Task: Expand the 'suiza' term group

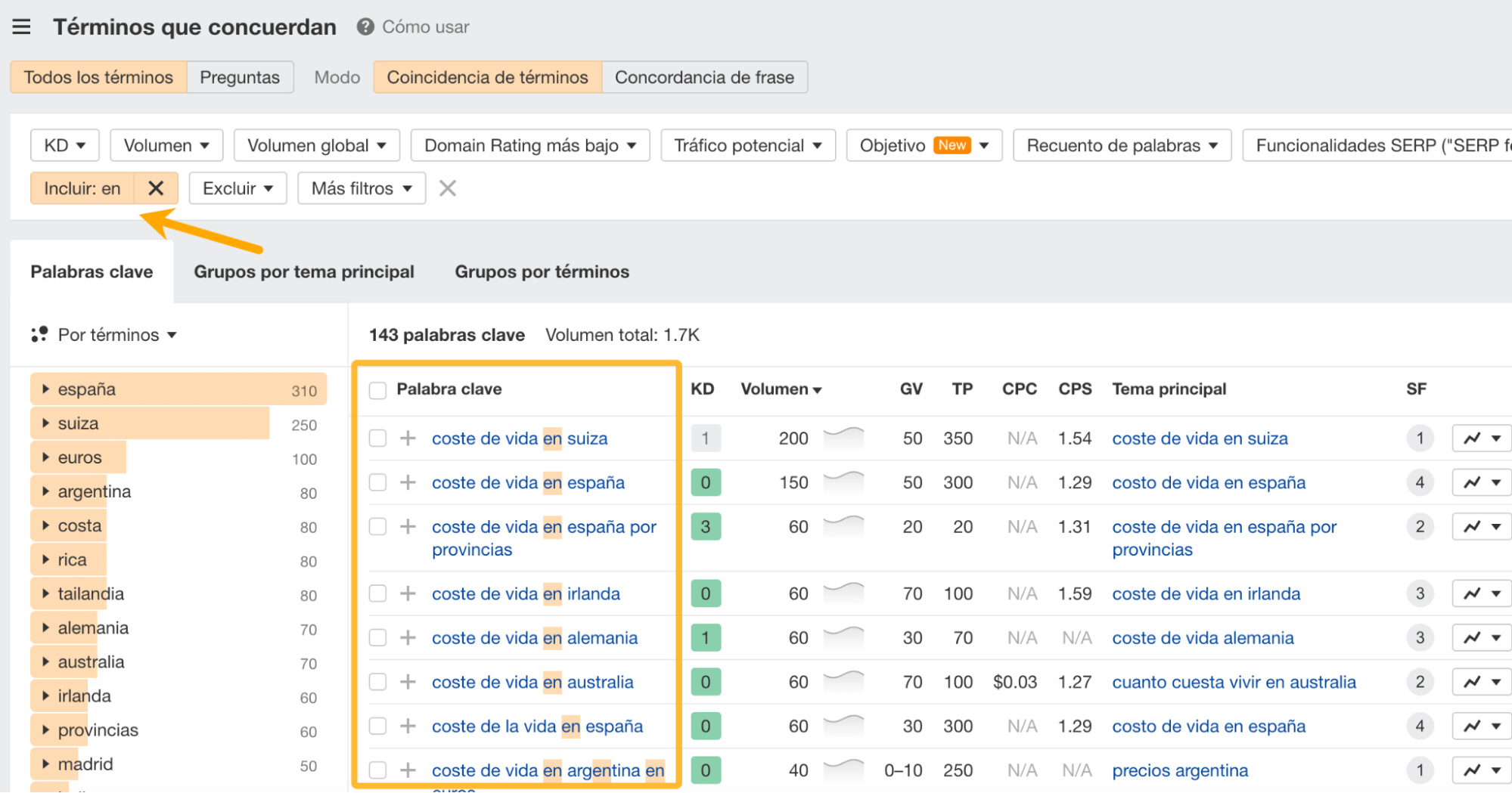Action: pos(45,423)
